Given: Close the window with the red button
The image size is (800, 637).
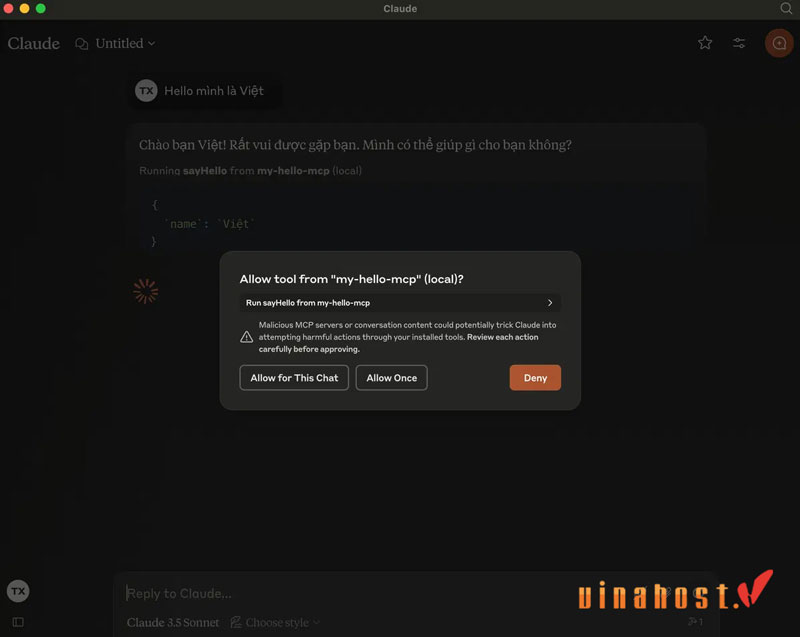Looking at the screenshot, I should tap(9, 8).
